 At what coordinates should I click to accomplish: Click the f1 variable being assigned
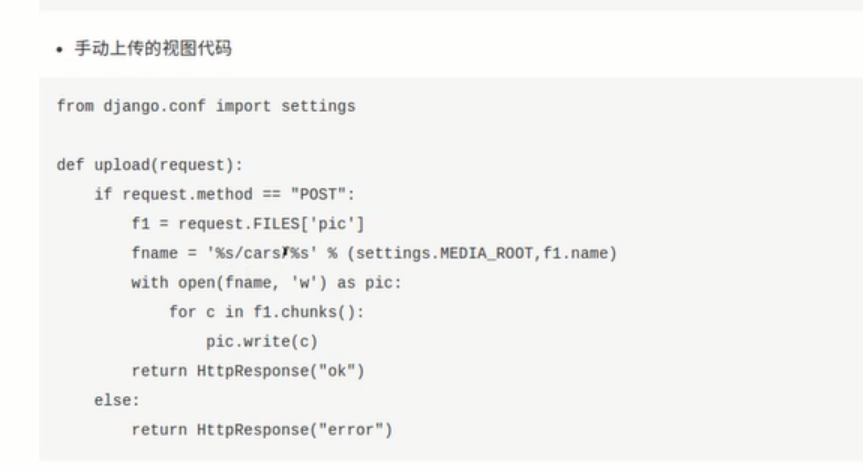coord(140,224)
